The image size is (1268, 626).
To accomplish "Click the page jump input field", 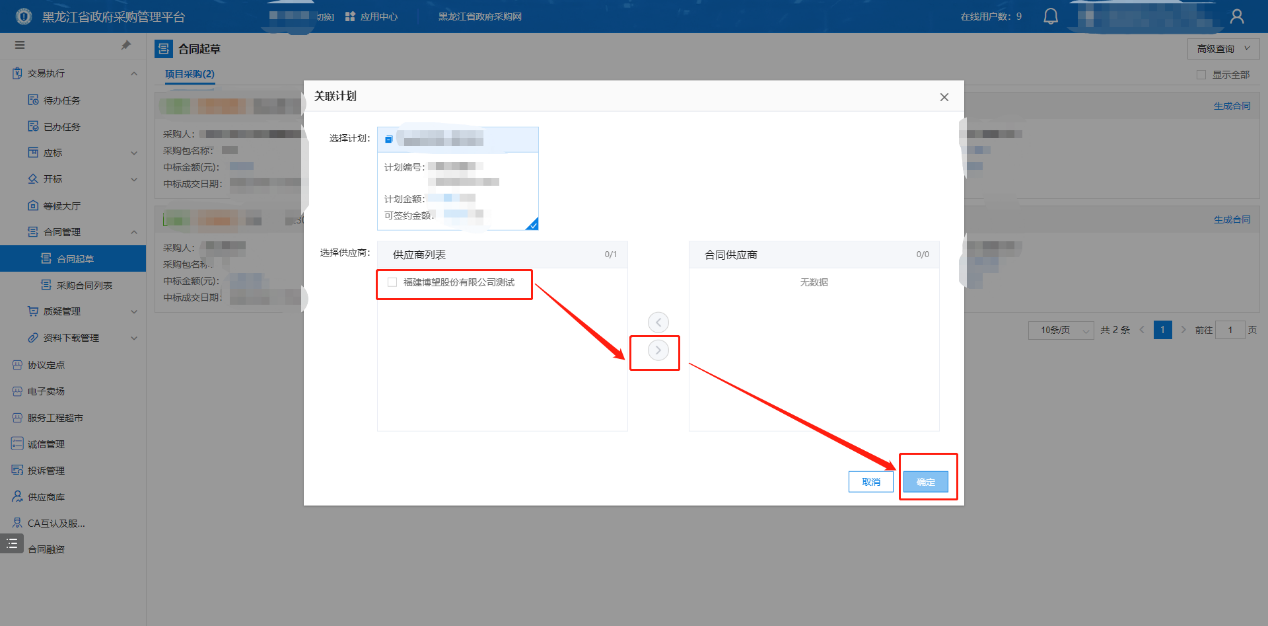I will tap(1229, 330).
